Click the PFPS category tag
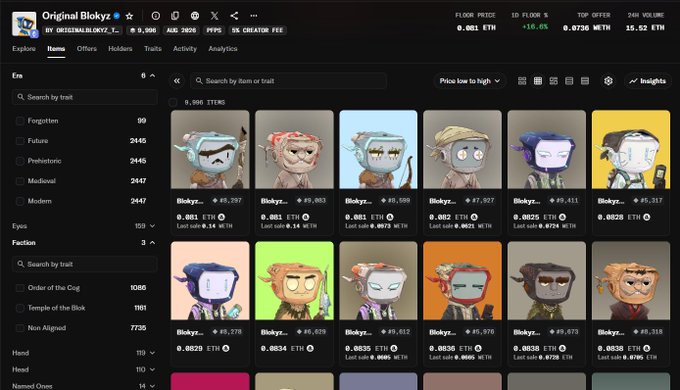The image size is (680, 390). pyautogui.click(x=214, y=30)
